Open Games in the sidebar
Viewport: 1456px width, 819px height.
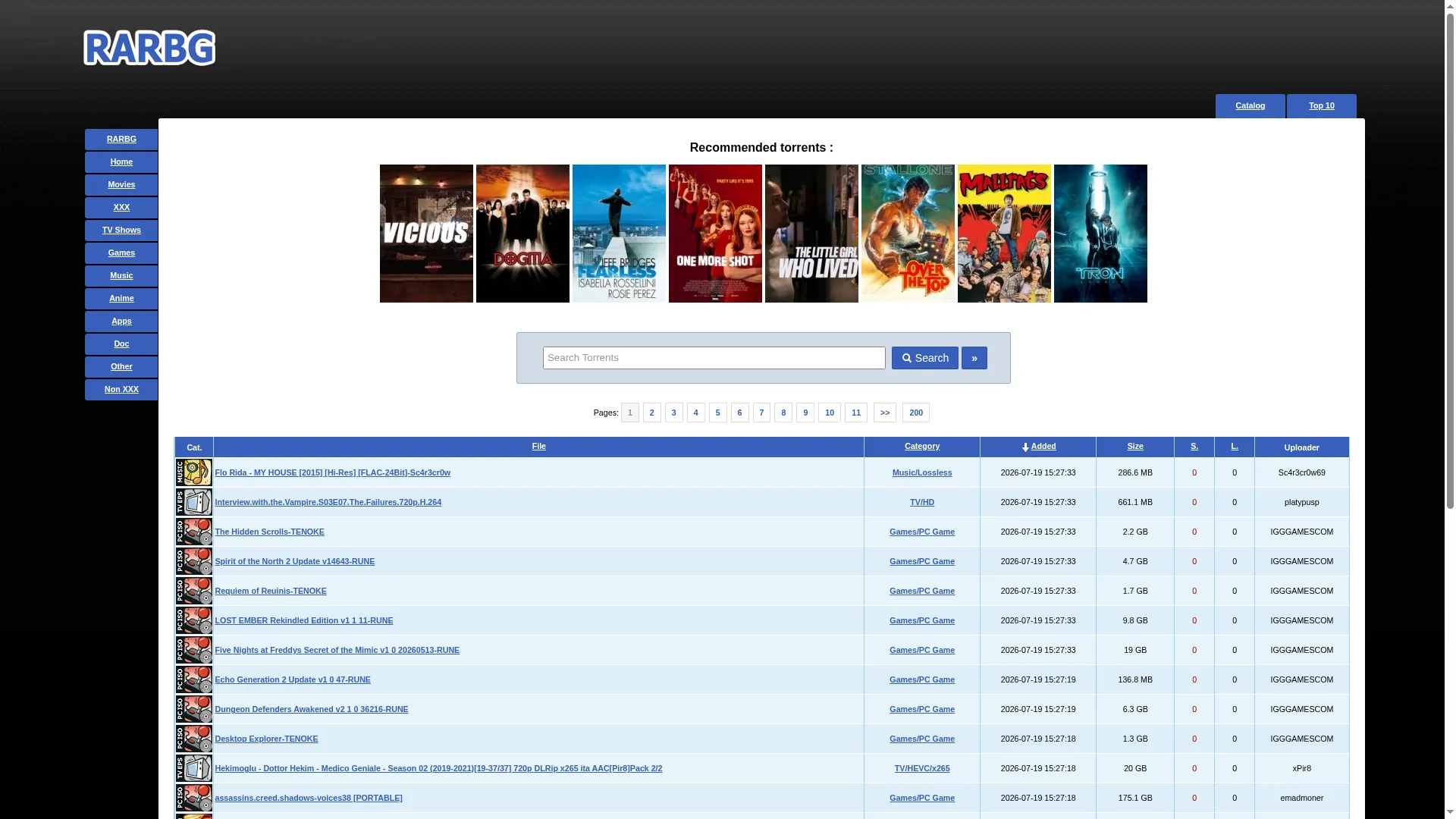(x=121, y=253)
